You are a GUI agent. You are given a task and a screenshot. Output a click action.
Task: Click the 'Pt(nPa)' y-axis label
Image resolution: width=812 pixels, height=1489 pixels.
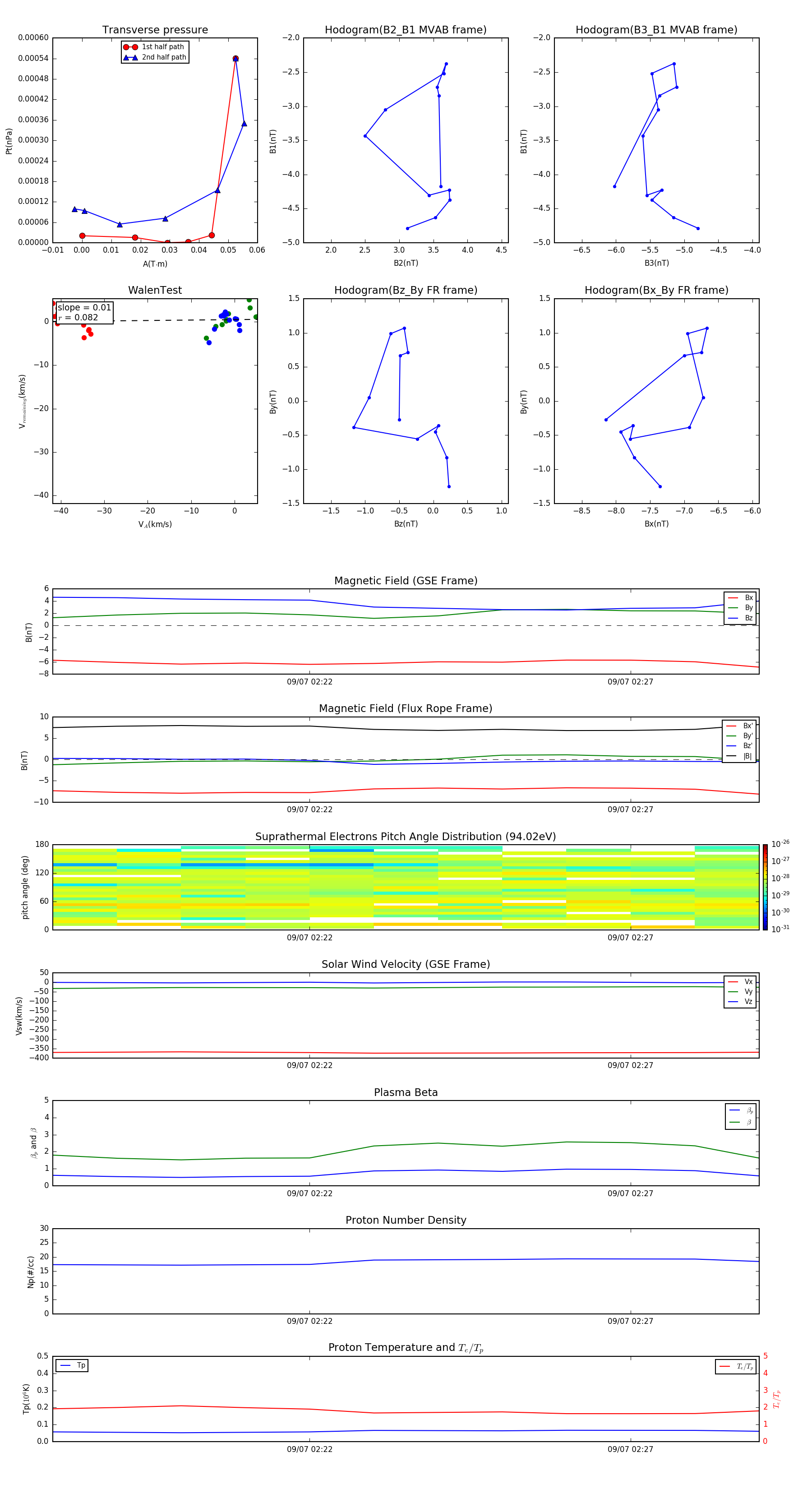9,141
